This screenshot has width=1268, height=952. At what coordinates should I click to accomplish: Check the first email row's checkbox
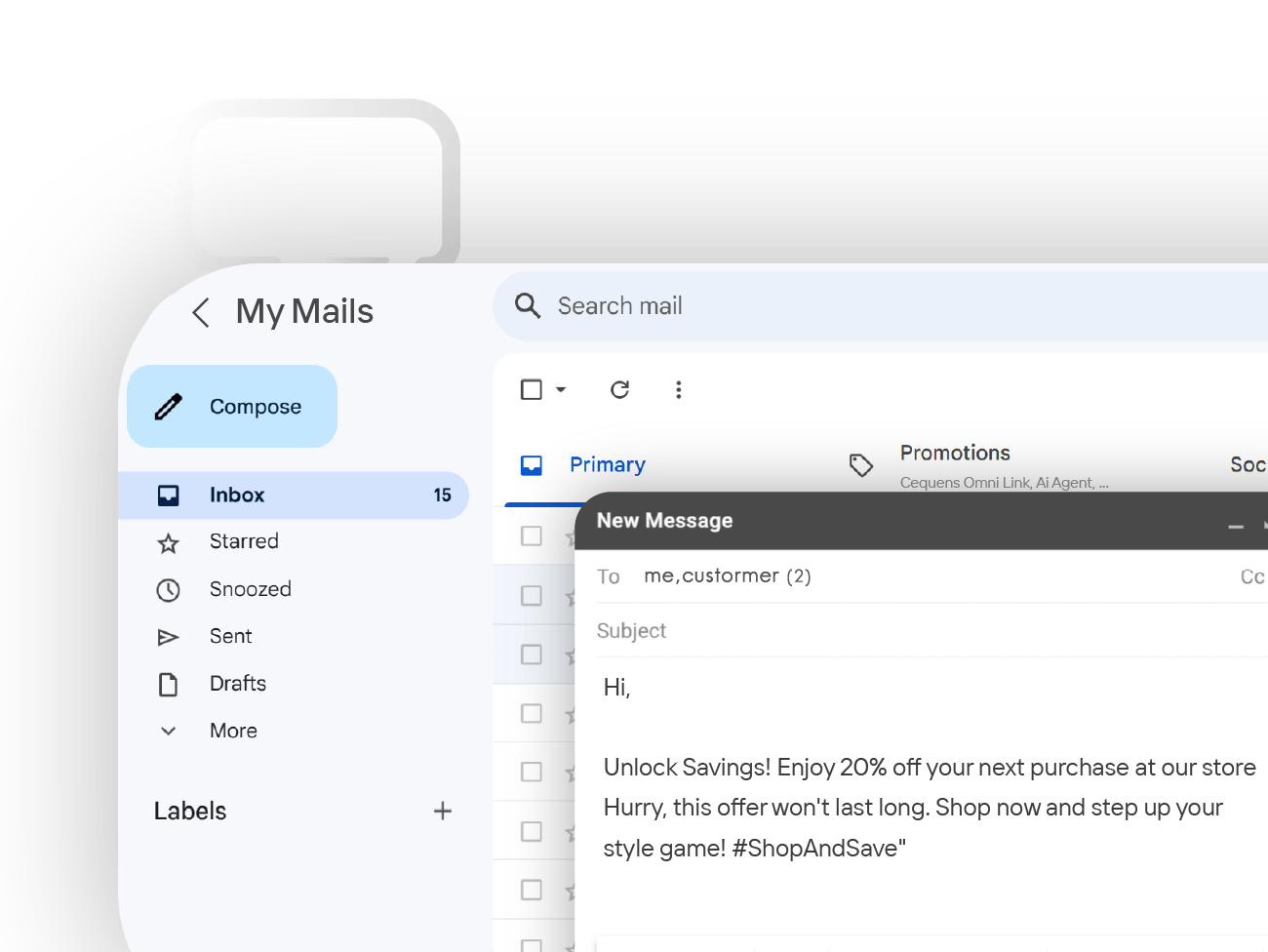(531, 535)
